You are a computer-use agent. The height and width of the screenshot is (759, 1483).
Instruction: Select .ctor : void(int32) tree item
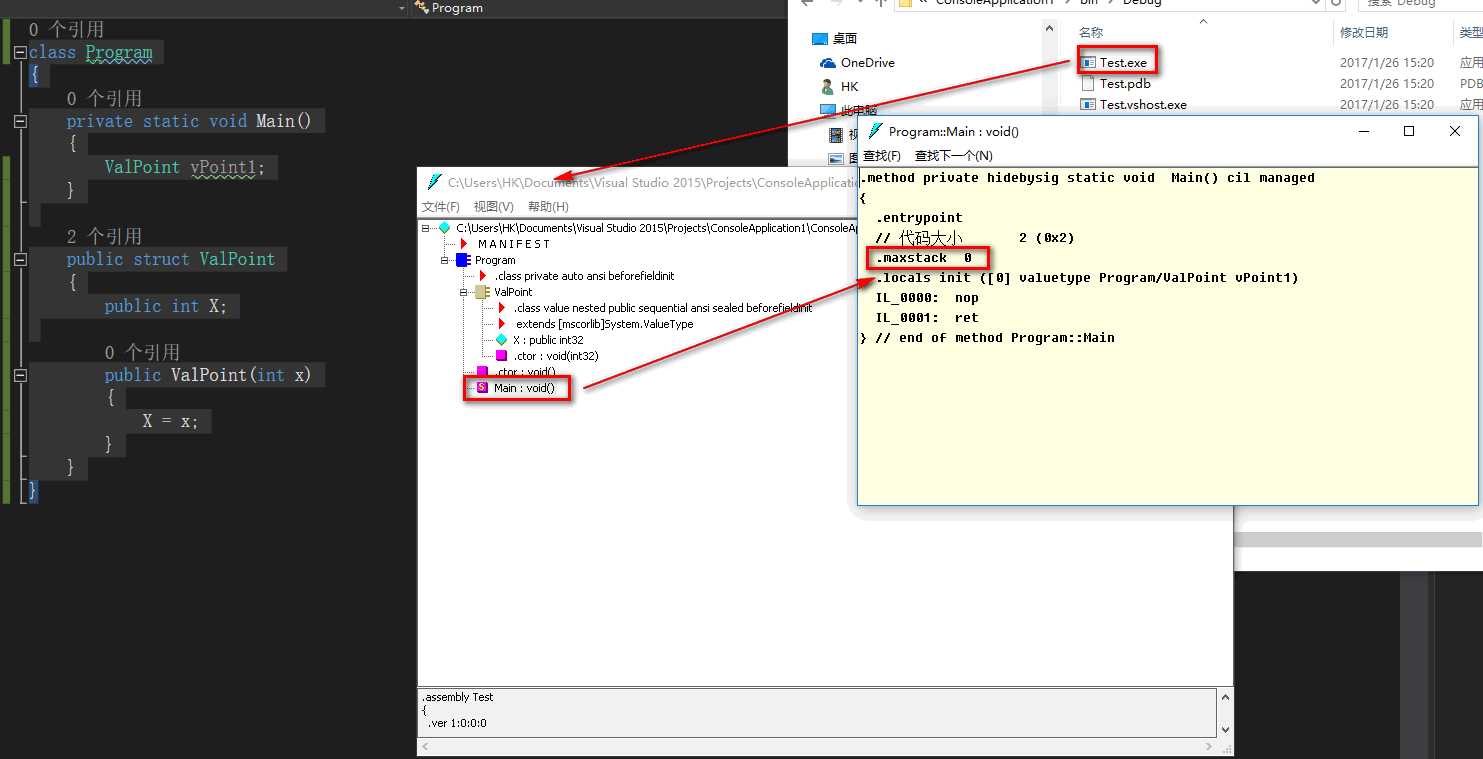point(556,356)
